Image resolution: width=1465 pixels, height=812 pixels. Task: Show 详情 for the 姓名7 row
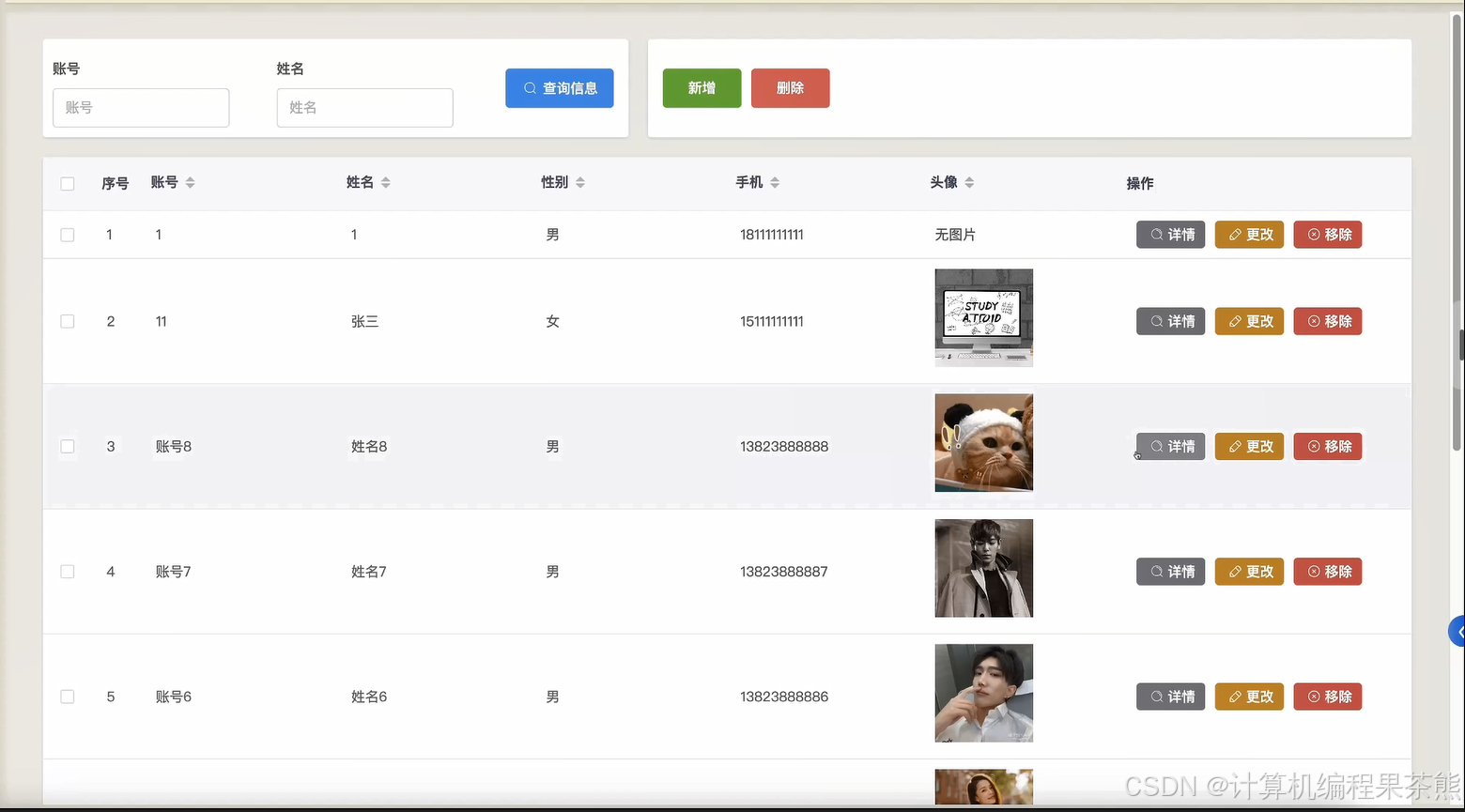pyautogui.click(x=1171, y=572)
